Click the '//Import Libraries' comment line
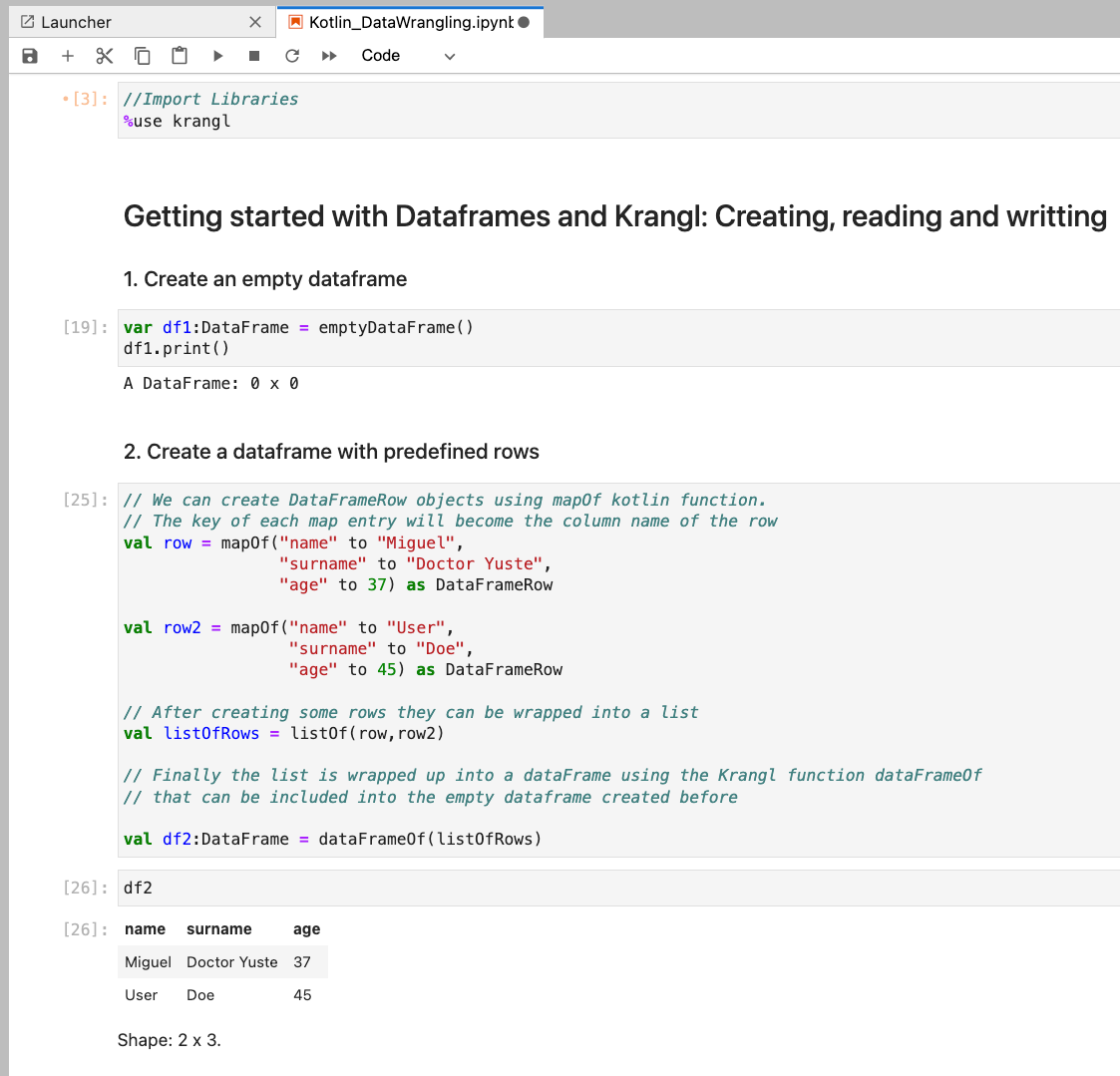Image resolution: width=1120 pixels, height=1076 pixels. pyautogui.click(x=210, y=100)
